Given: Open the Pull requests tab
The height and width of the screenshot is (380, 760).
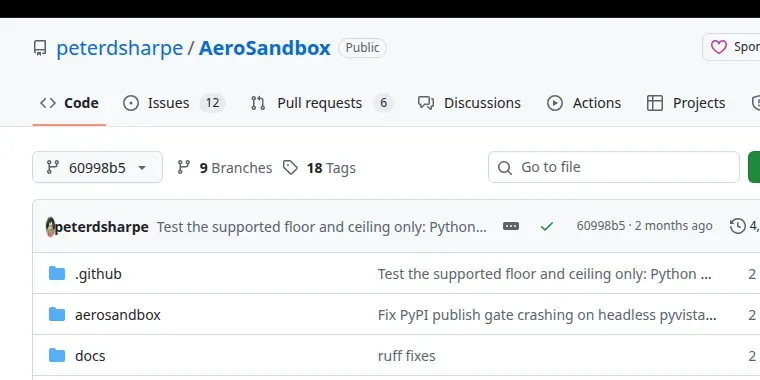Looking at the screenshot, I should tap(322, 103).
